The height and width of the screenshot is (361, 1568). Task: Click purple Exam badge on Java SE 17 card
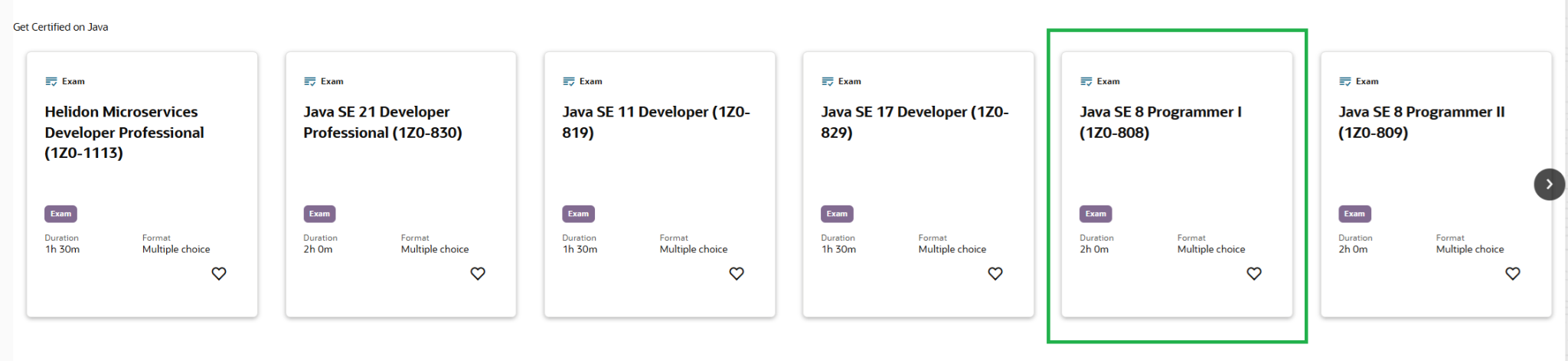click(x=838, y=214)
